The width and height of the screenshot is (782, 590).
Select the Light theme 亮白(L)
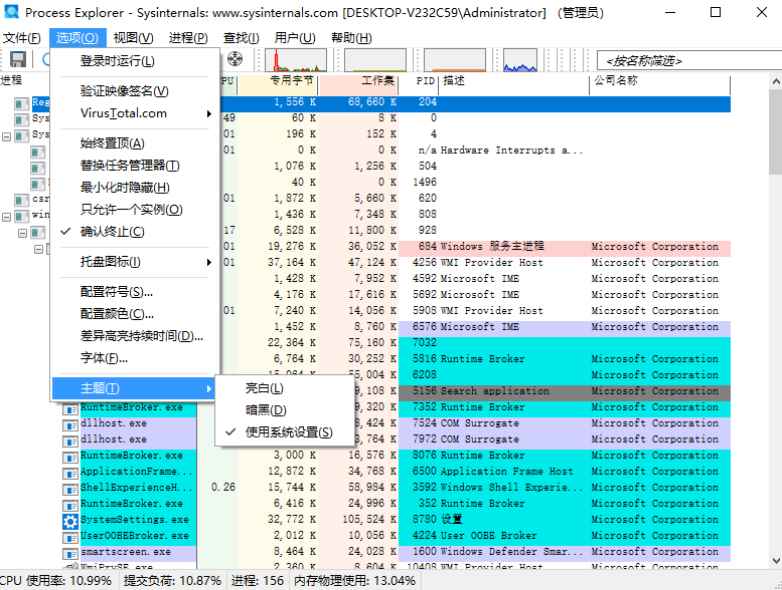[285, 388]
